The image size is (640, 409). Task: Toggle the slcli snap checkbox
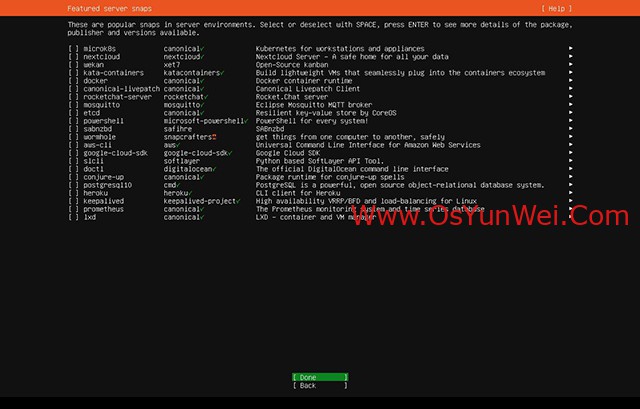coord(73,161)
